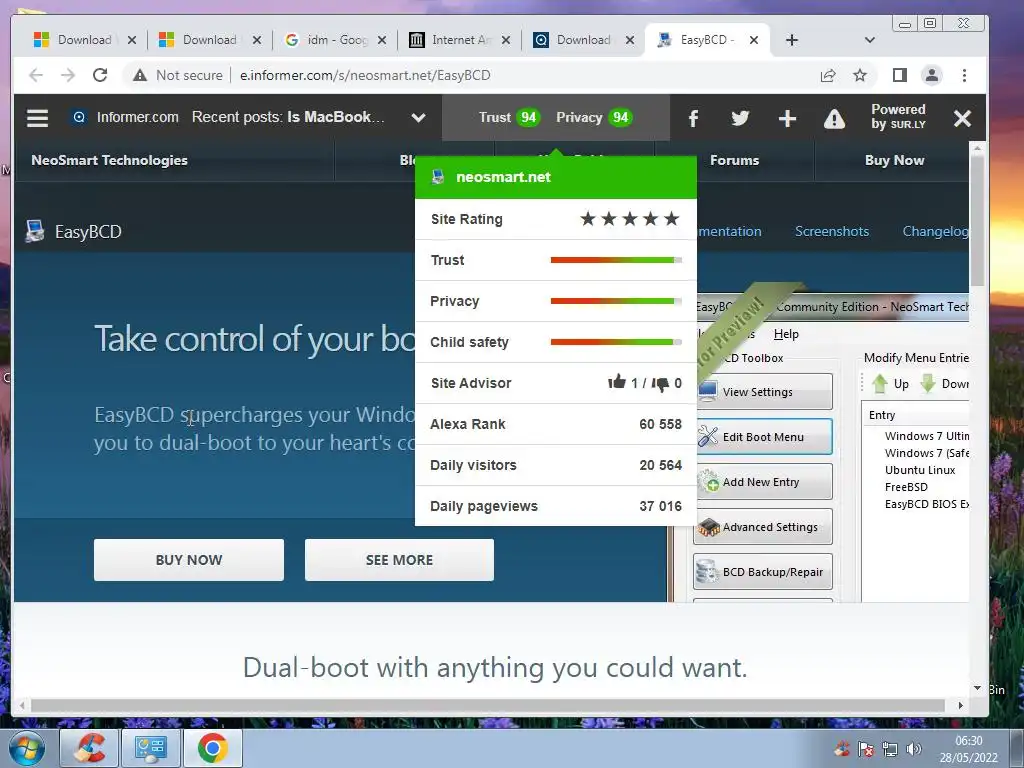
Task: Open Chrome three-dot menu
Action: tap(964, 75)
